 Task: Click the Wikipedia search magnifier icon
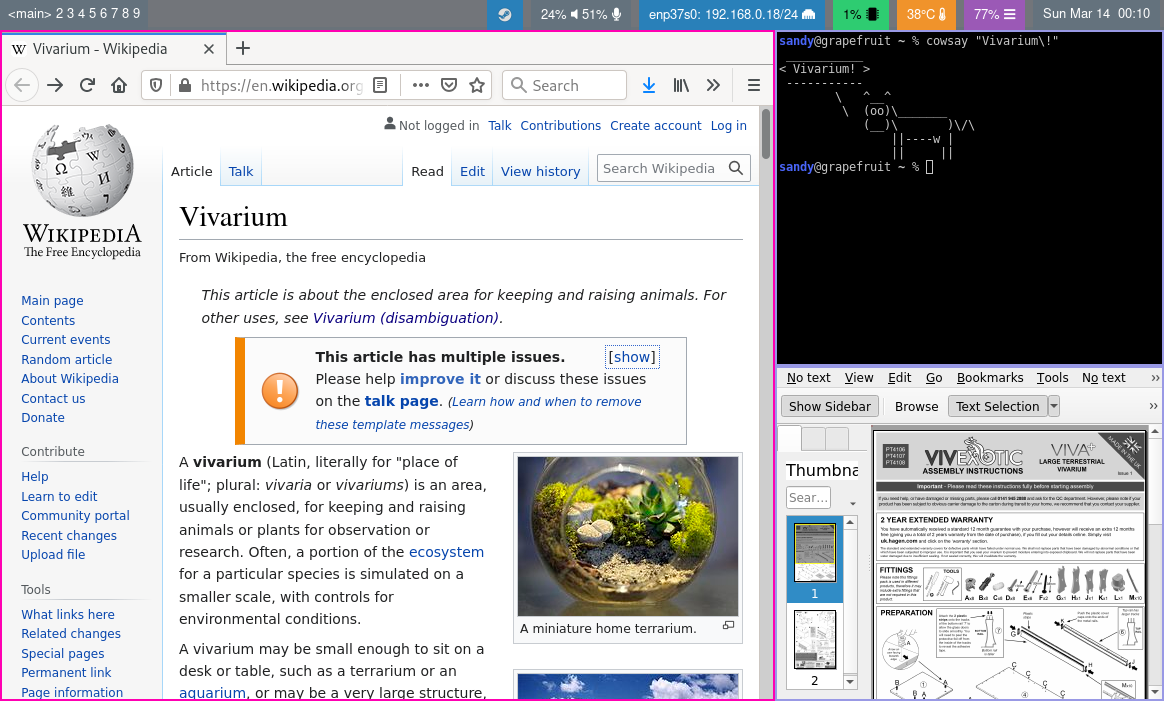736,169
